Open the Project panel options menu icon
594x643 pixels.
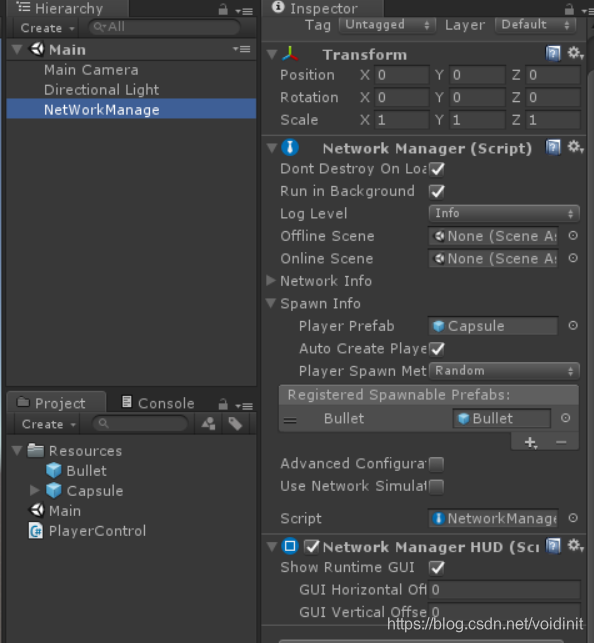point(244,406)
